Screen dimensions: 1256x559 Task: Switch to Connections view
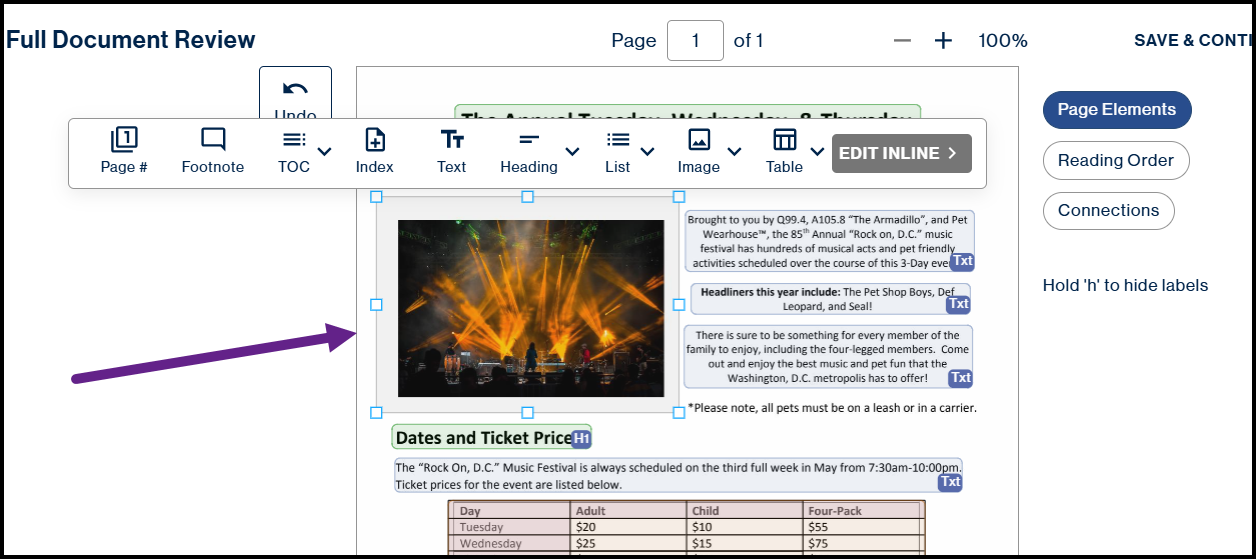click(x=1108, y=210)
